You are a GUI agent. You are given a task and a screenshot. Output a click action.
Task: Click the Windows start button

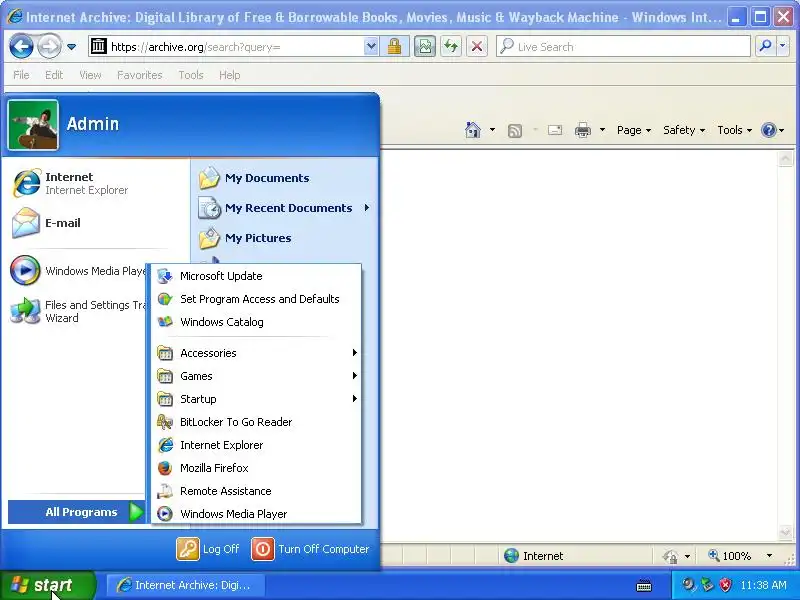pyautogui.click(x=47, y=585)
